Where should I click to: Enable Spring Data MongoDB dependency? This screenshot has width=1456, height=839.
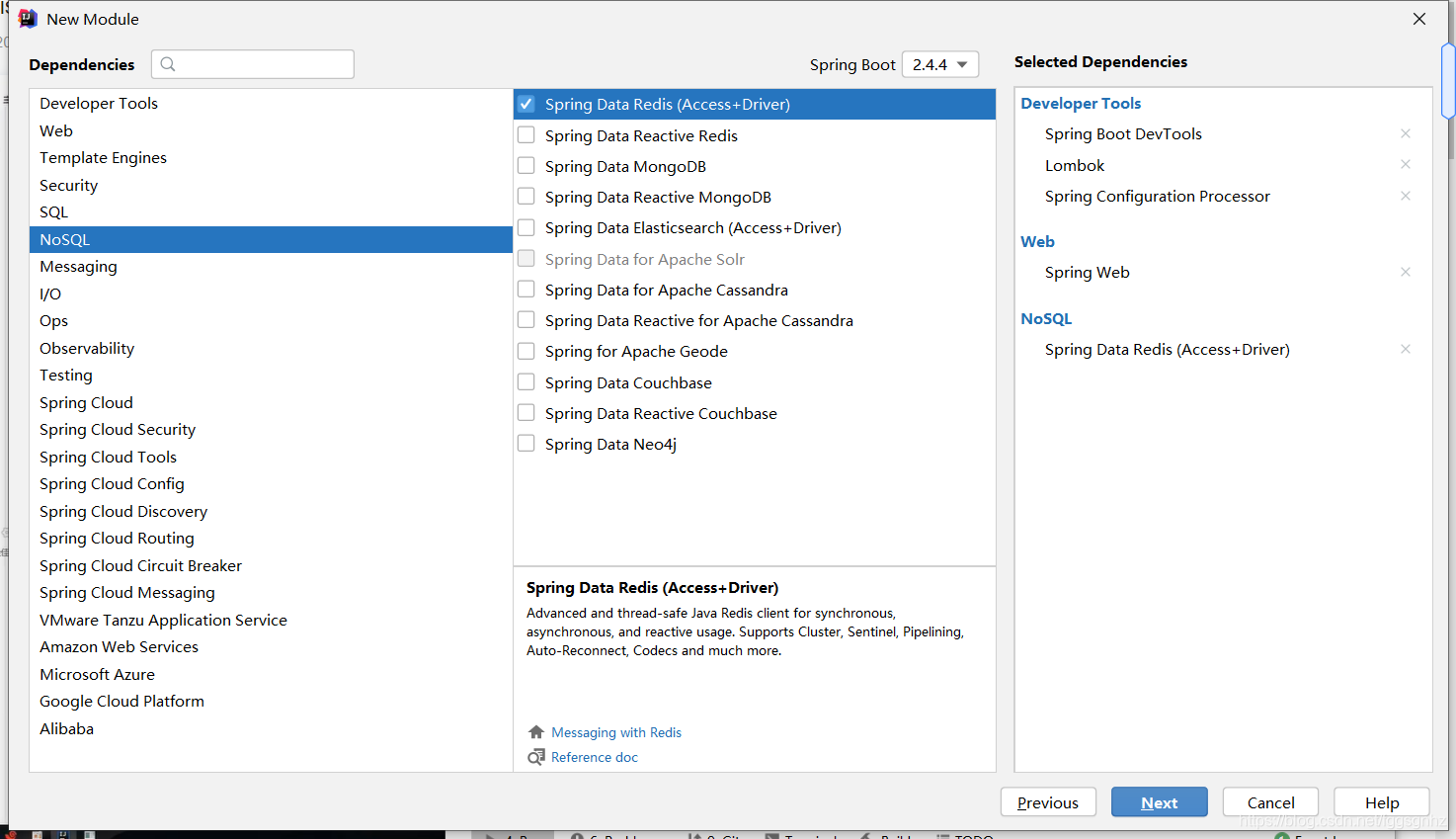[526, 165]
